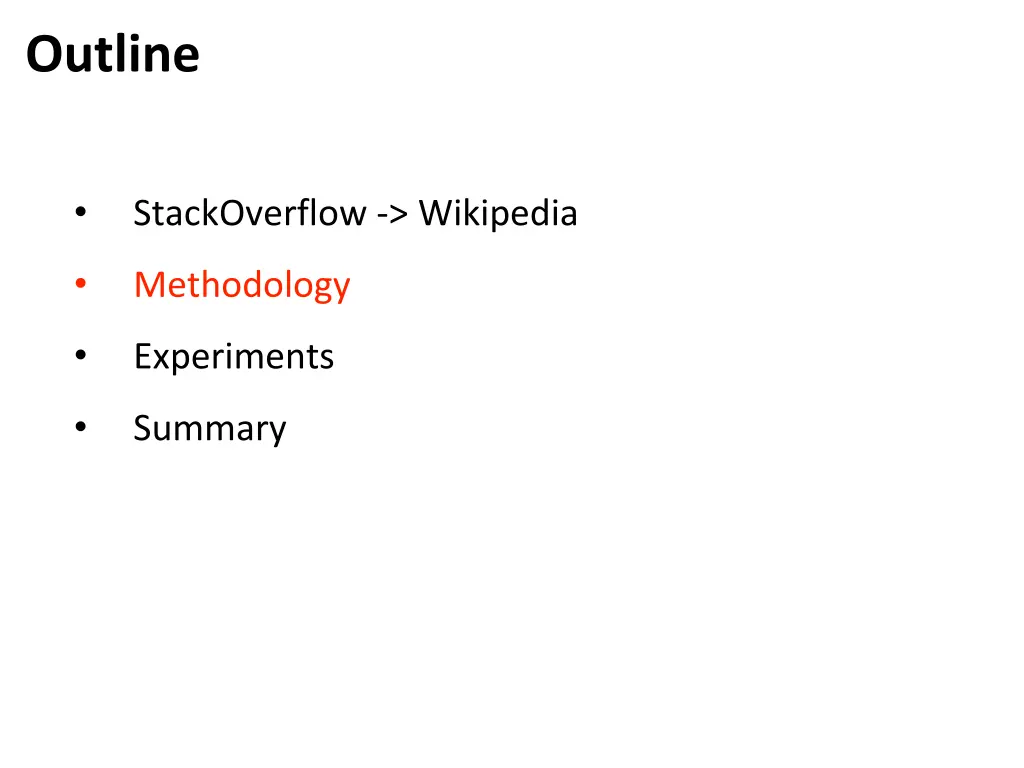Viewport: 1024px width, 768px height.
Task: Click the bullet before StackOverflow
Action: [x=81, y=211]
